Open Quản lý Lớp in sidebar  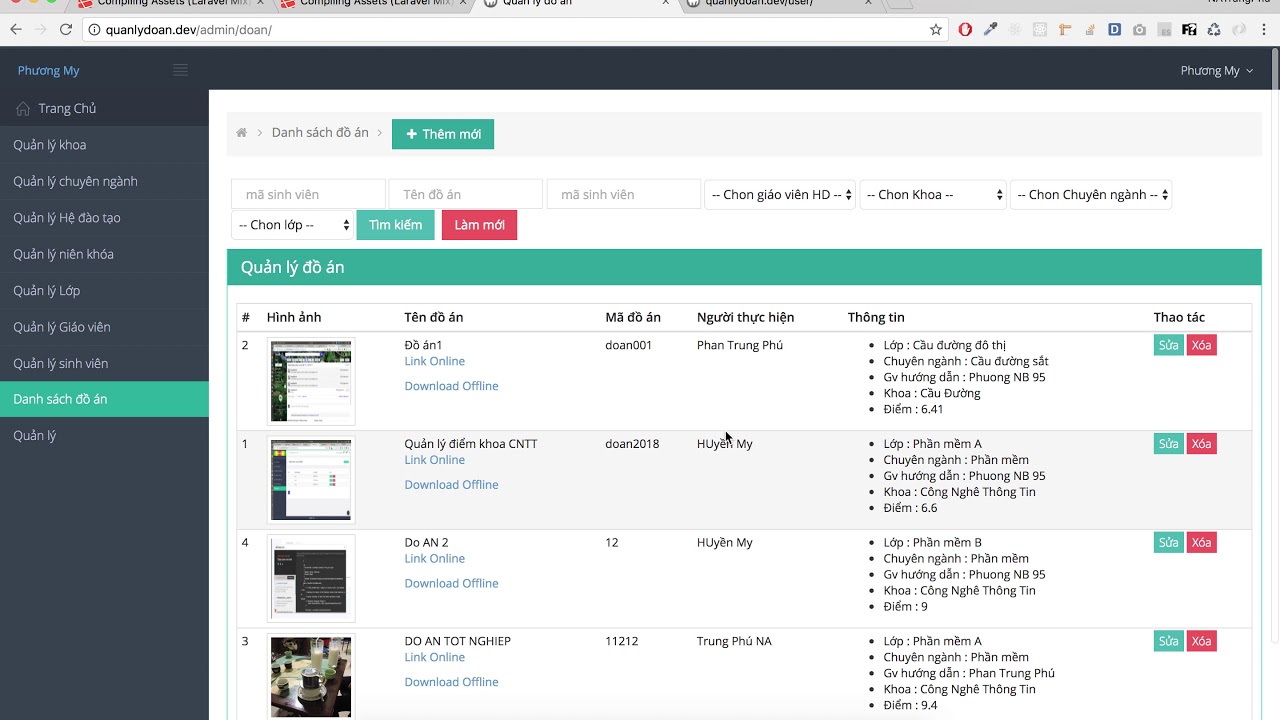coord(104,290)
